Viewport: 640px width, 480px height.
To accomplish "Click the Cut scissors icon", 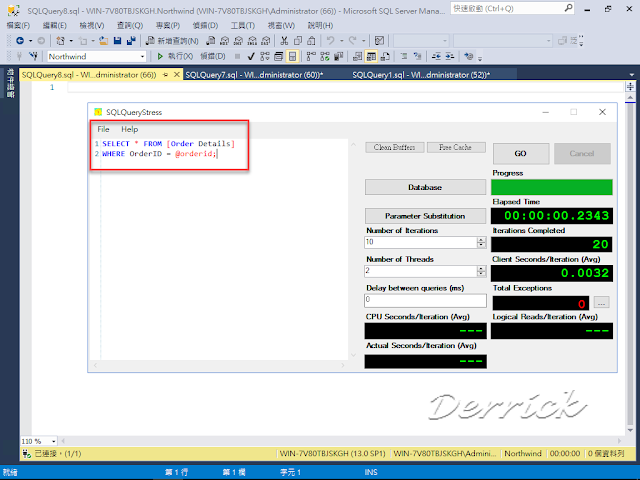I will coord(284,40).
